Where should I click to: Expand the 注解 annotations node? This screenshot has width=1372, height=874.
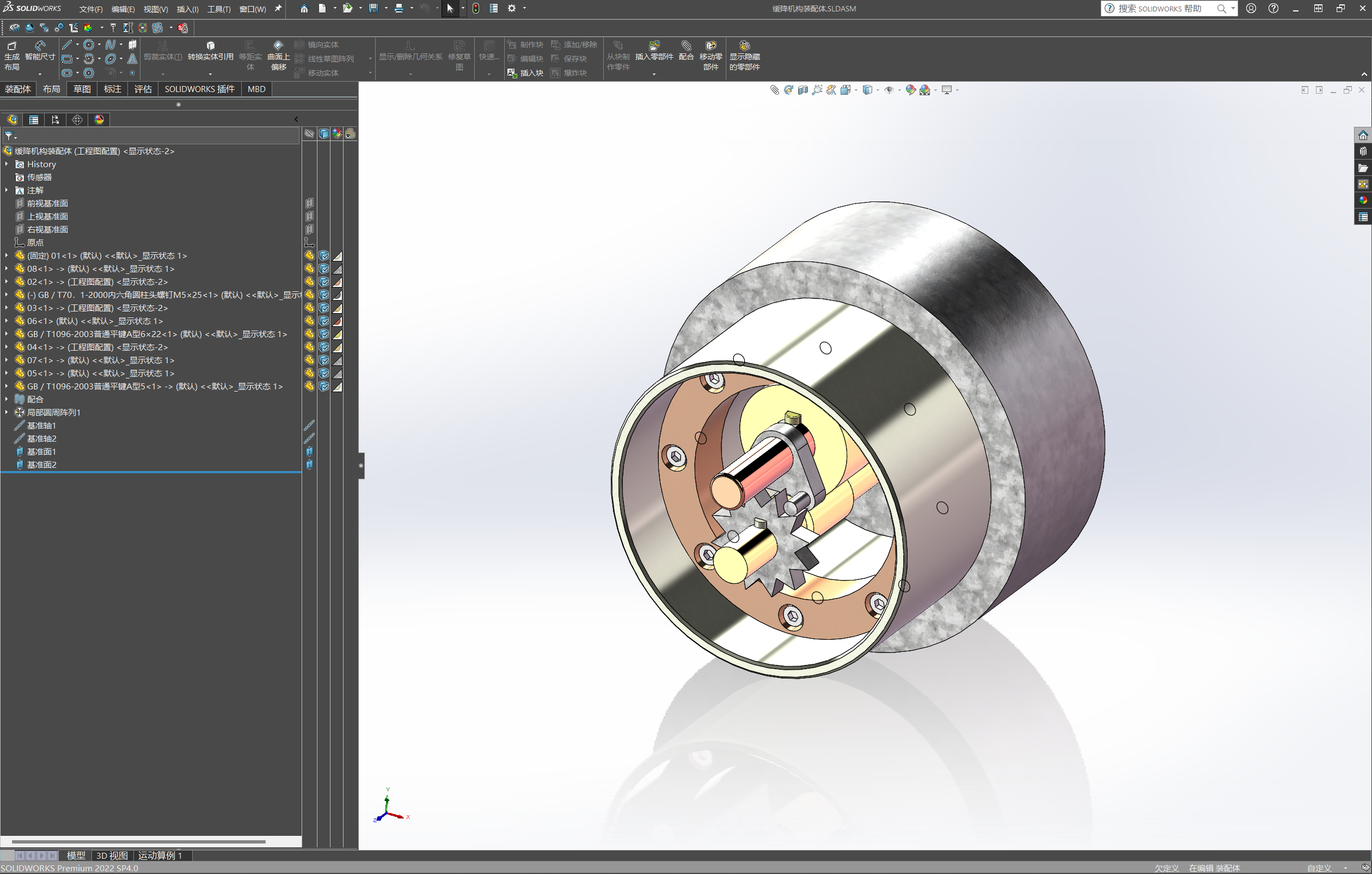7,190
